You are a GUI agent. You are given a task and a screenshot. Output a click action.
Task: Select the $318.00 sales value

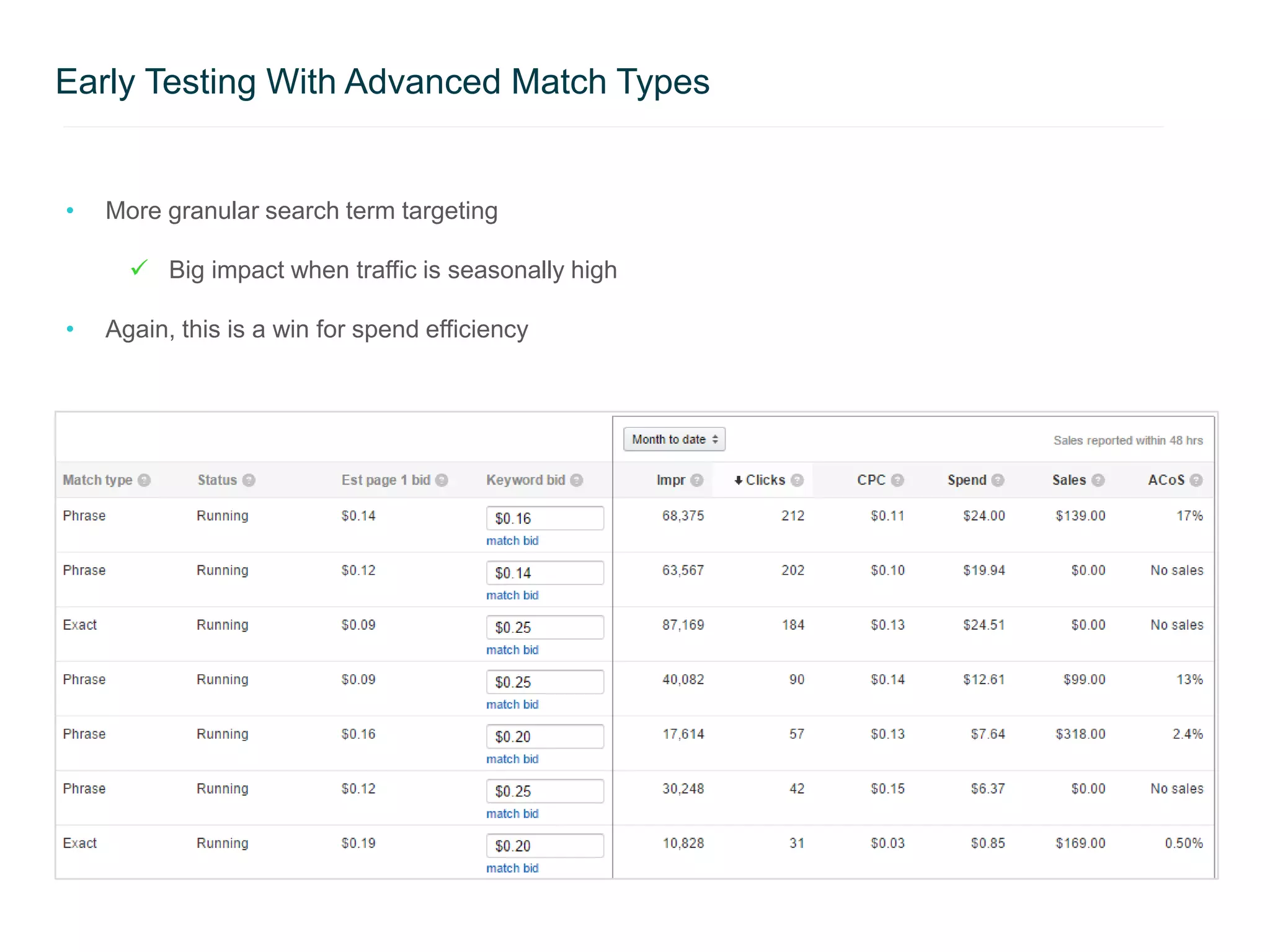point(1080,734)
